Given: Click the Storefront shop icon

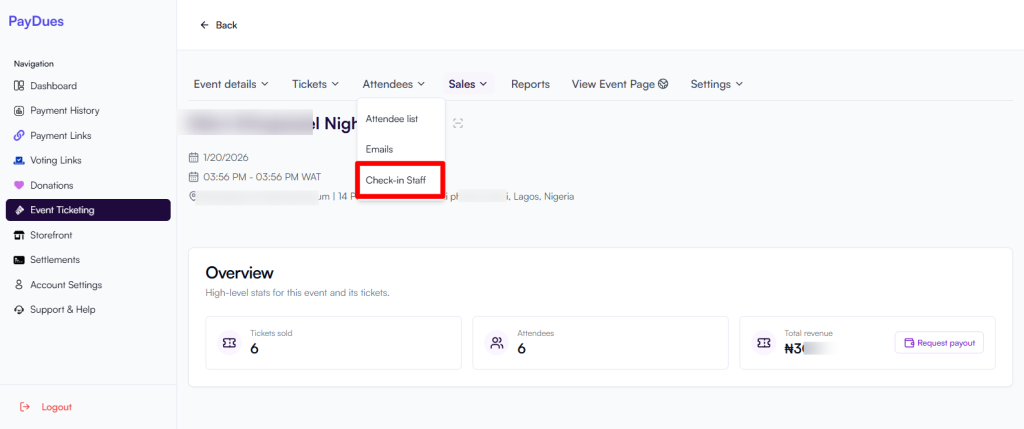Looking at the screenshot, I should [19, 235].
